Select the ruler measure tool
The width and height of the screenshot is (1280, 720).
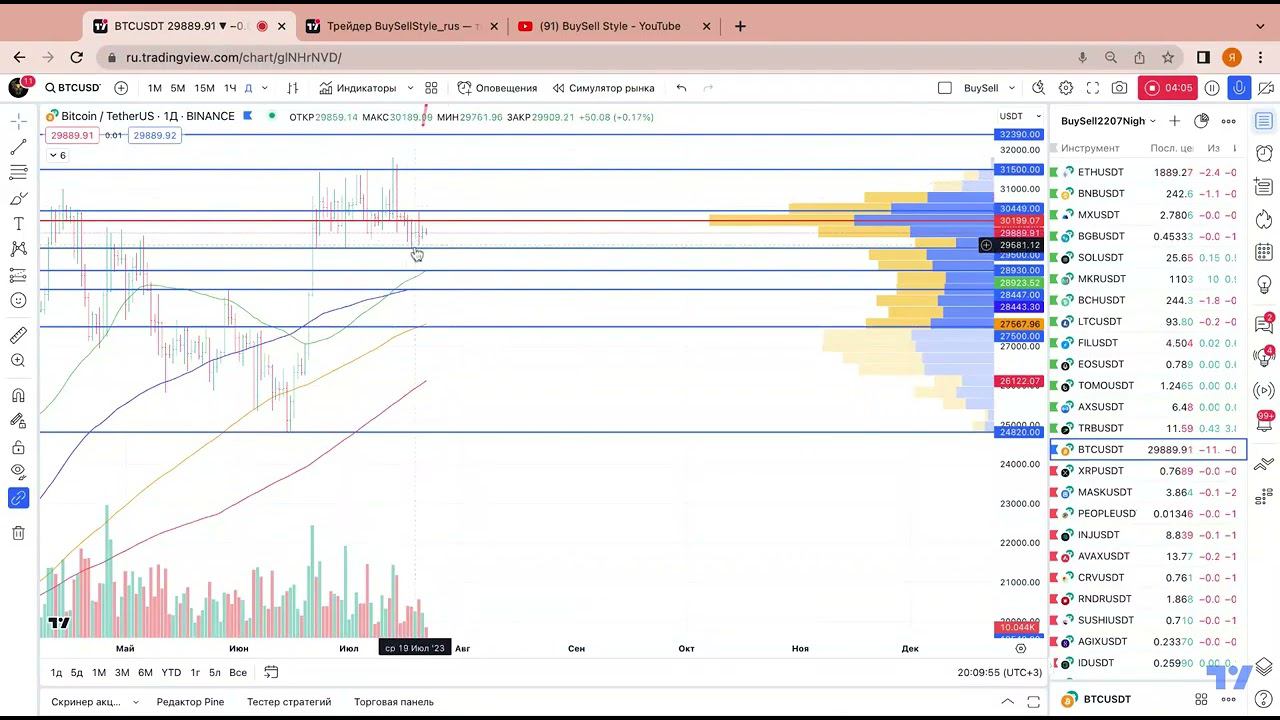18,335
